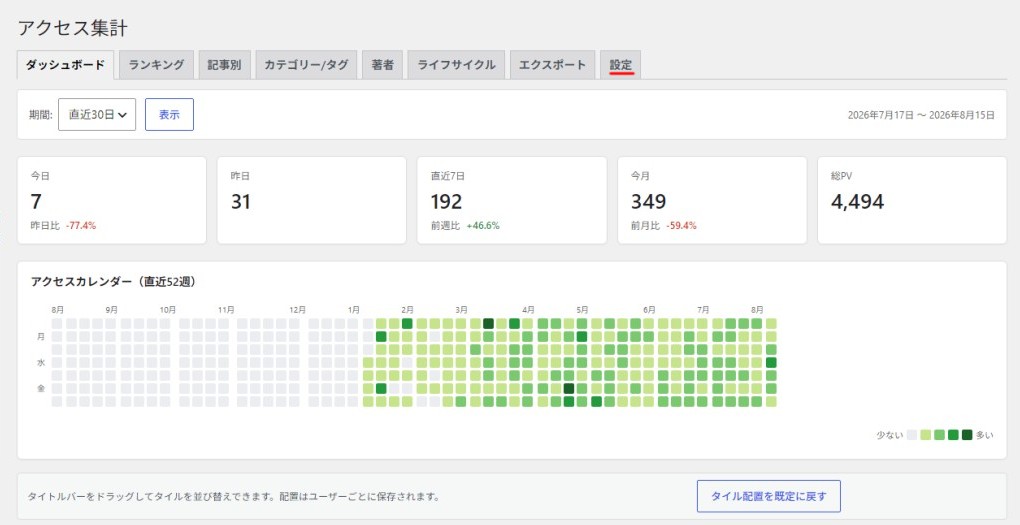This screenshot has height=525, width=1020.
Task: Click the +46.6% 前週比 value
Action: [x=483, y=226]
